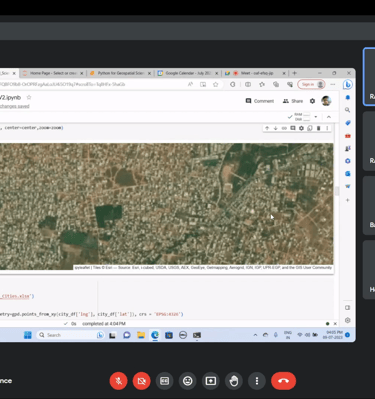This screenshot has width=375, height=399.
Task: Open the Chat app on taskbar
Action: (127, 335)
